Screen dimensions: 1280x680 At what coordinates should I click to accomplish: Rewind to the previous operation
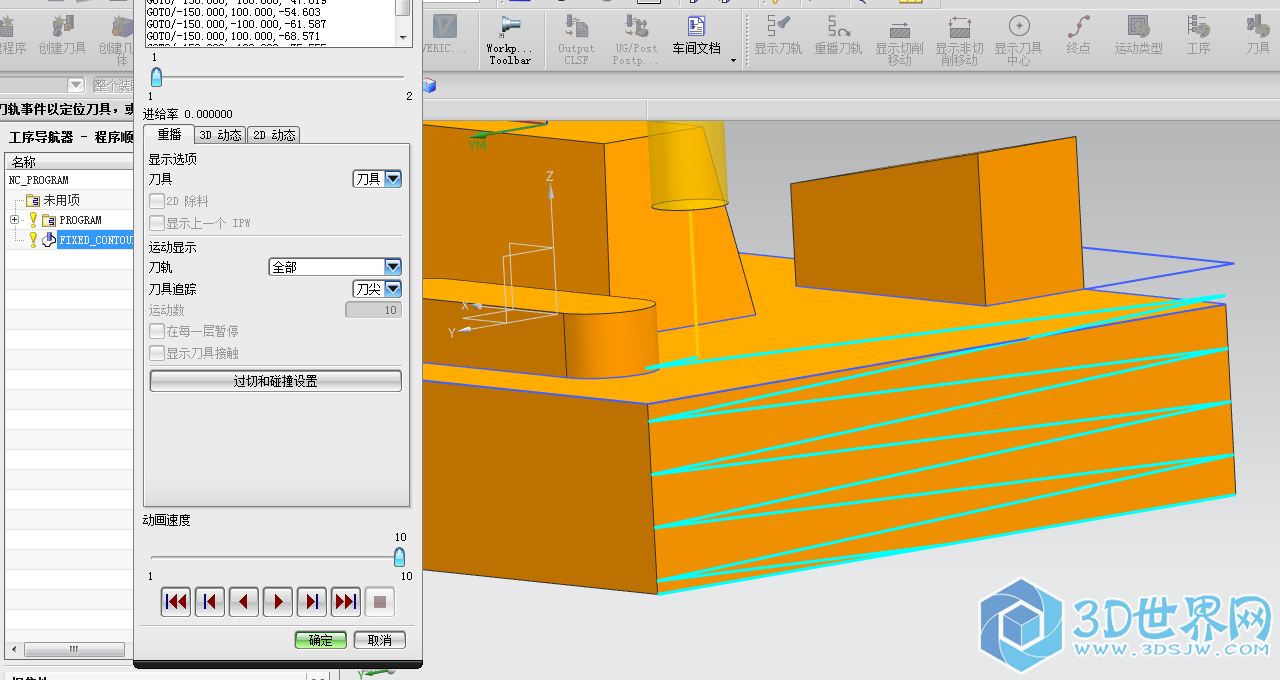[176, 602]
